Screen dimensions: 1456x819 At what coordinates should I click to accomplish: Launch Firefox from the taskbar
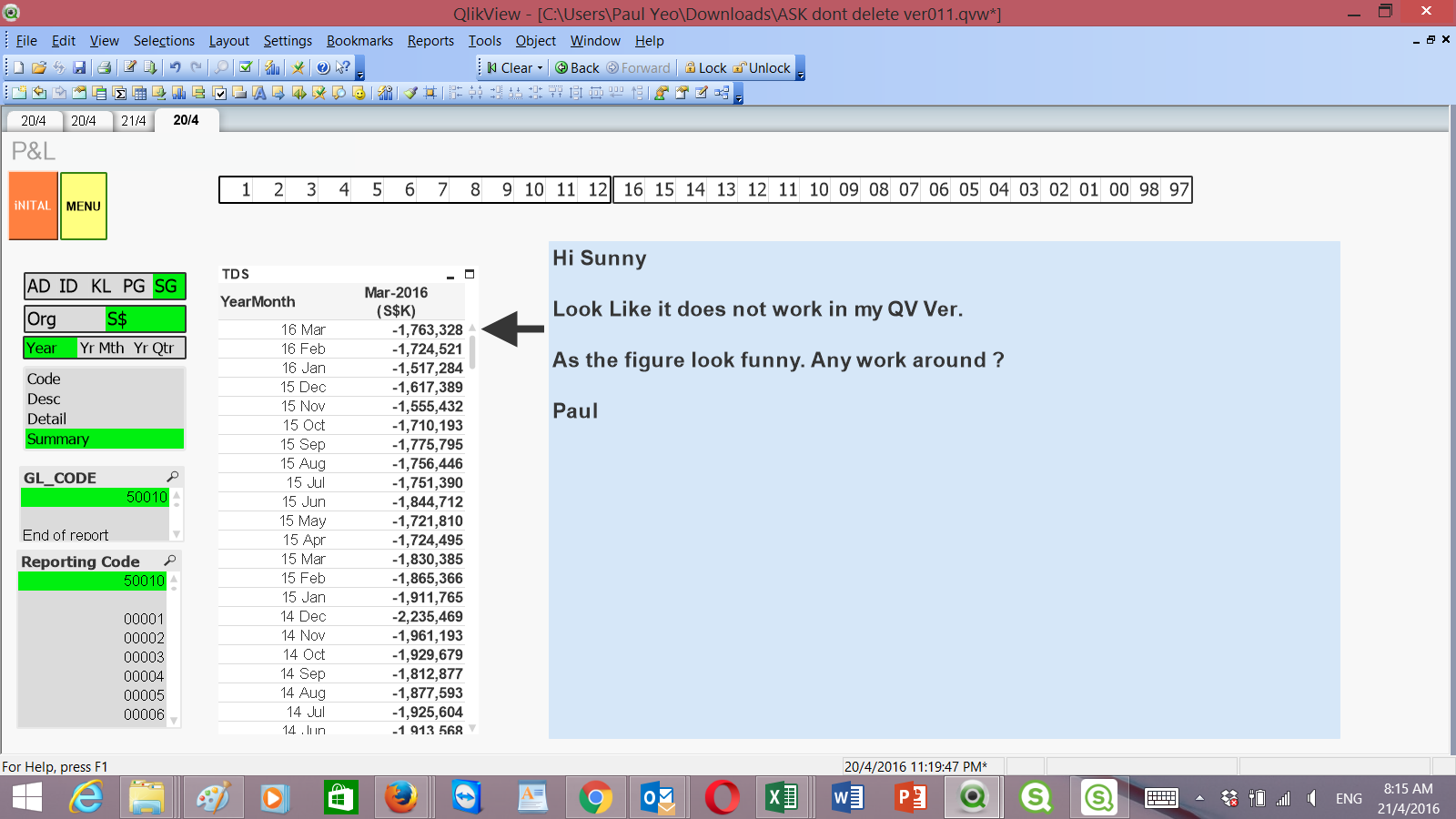click(401, 798)
